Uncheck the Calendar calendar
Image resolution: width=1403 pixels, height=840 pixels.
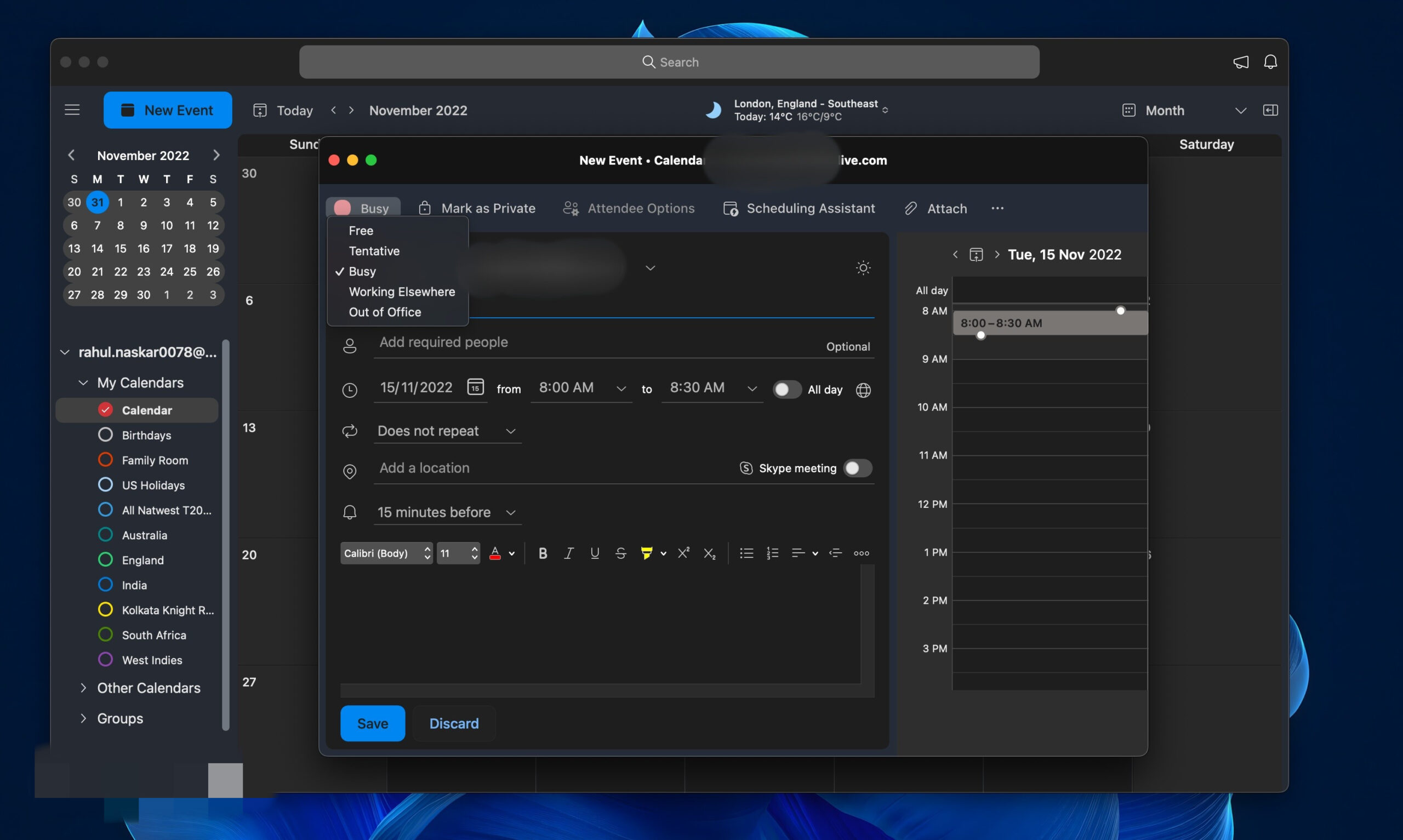coord(105,409)
